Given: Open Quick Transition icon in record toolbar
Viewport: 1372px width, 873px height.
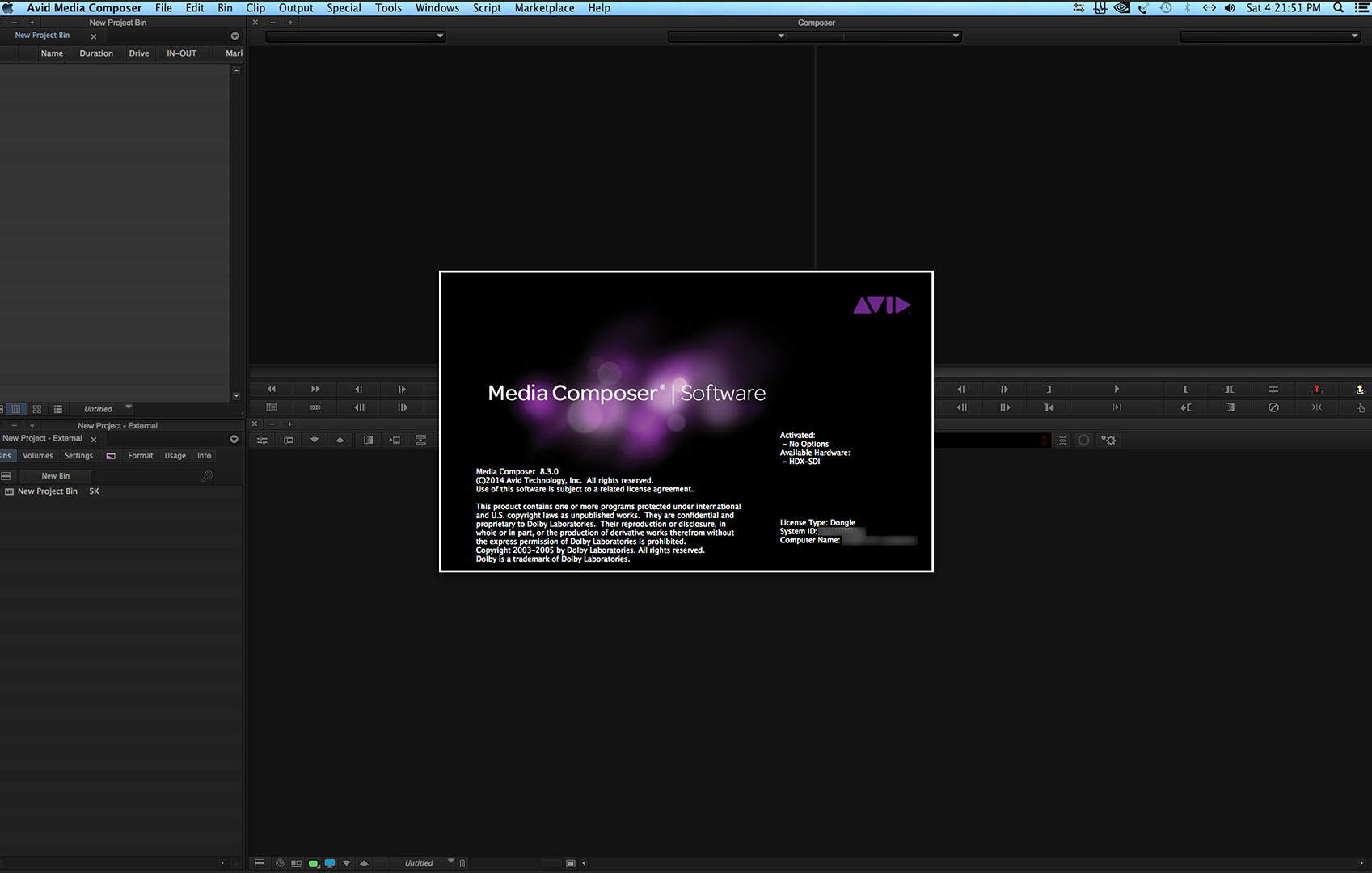Looking at the screenshot, I should pyautogui.click(x=1229, y=407).
